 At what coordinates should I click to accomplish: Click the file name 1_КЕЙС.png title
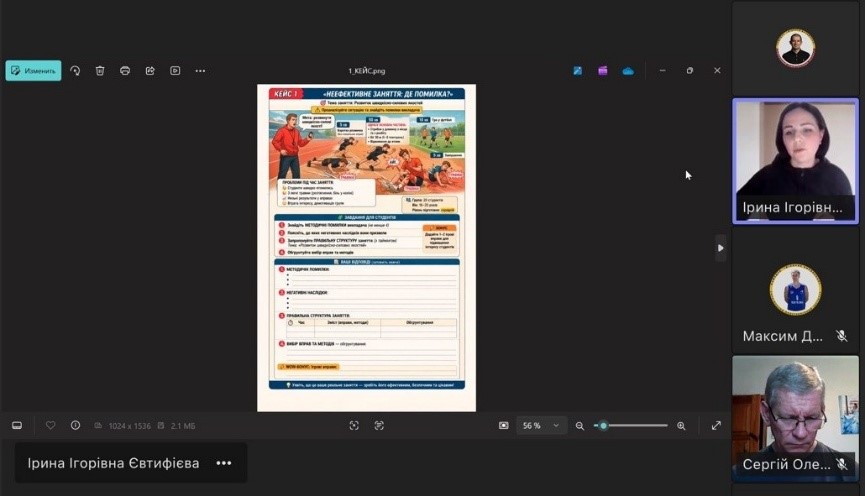(x=367, y=71)
